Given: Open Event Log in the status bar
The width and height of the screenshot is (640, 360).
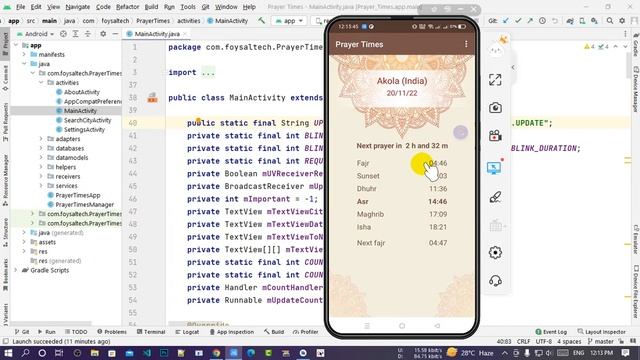Looking at the screenshot, I should point(551,332).
